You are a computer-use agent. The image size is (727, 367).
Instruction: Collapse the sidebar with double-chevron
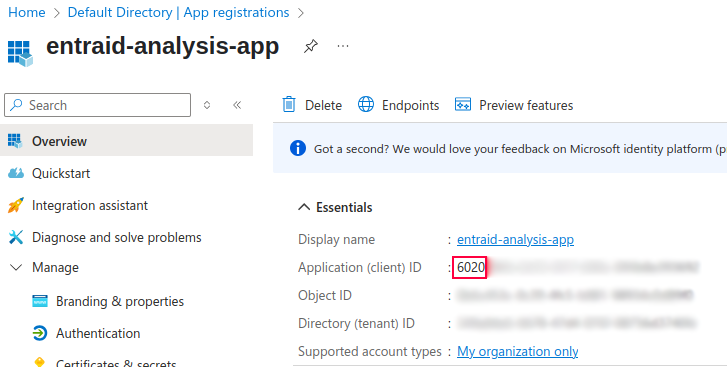(x=237, y=105)
